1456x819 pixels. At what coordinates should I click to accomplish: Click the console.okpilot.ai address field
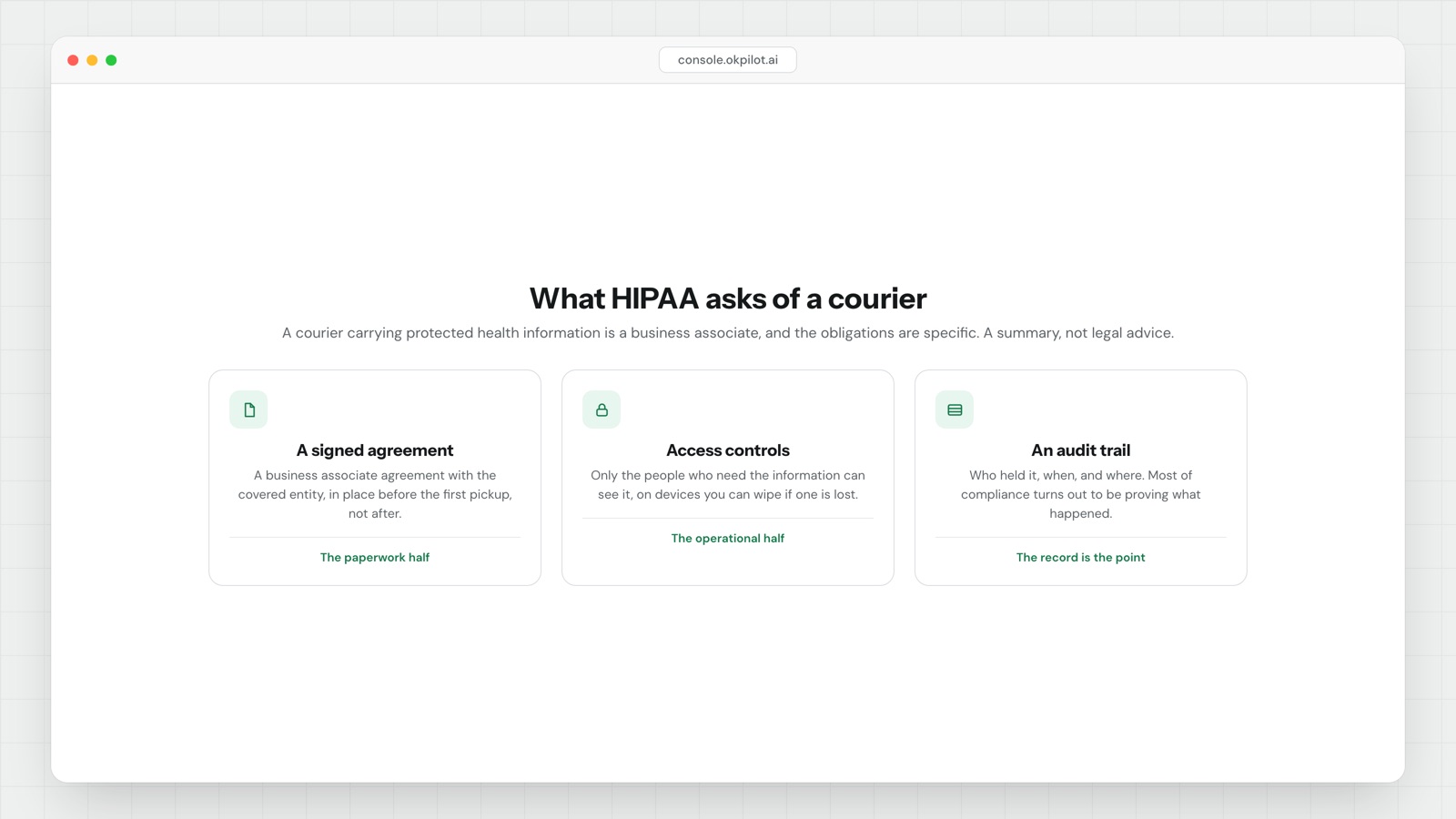pyautogui.click(x=728, y=60)
